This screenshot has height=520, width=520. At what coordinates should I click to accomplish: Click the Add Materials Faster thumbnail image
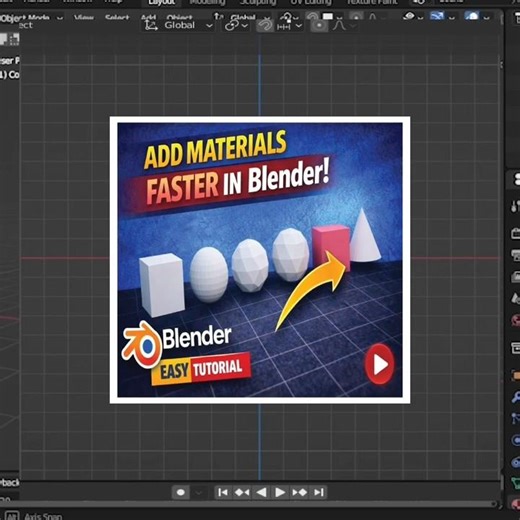click(260, 260)
